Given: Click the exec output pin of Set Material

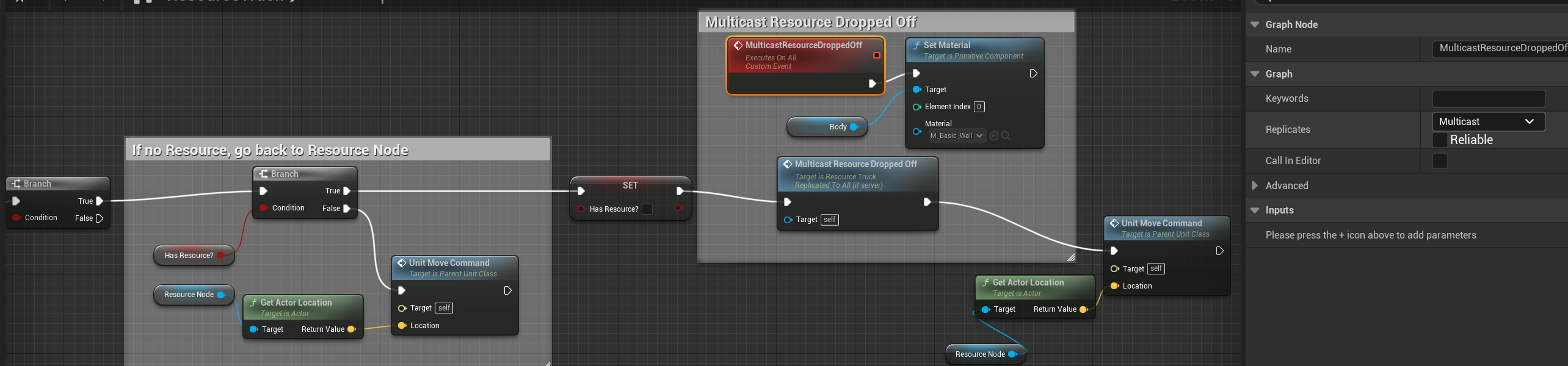Looking at the screenshot, I should (x=1033, y=73).
